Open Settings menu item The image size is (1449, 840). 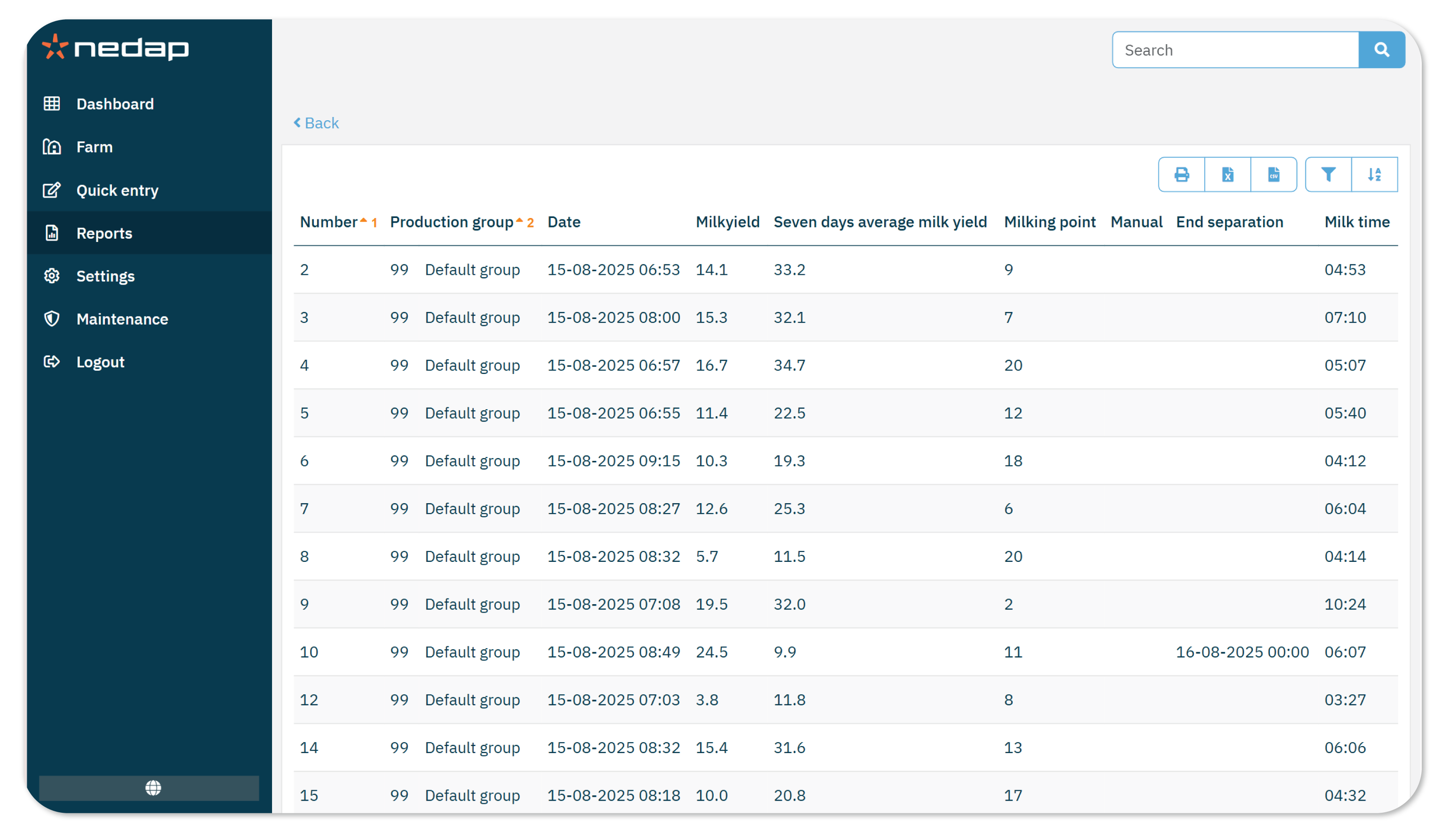click(x=149, y=276)
